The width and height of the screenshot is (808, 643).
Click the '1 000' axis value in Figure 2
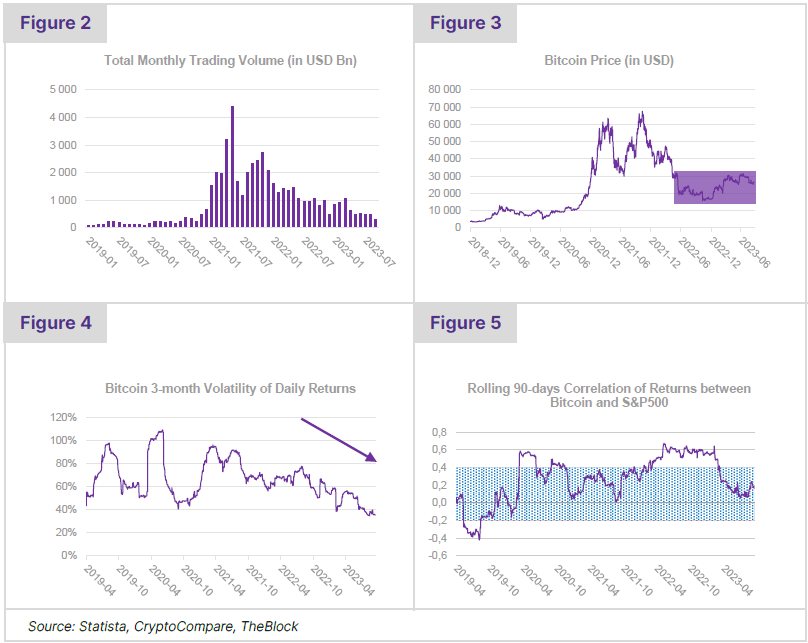(x=63, y=200)
